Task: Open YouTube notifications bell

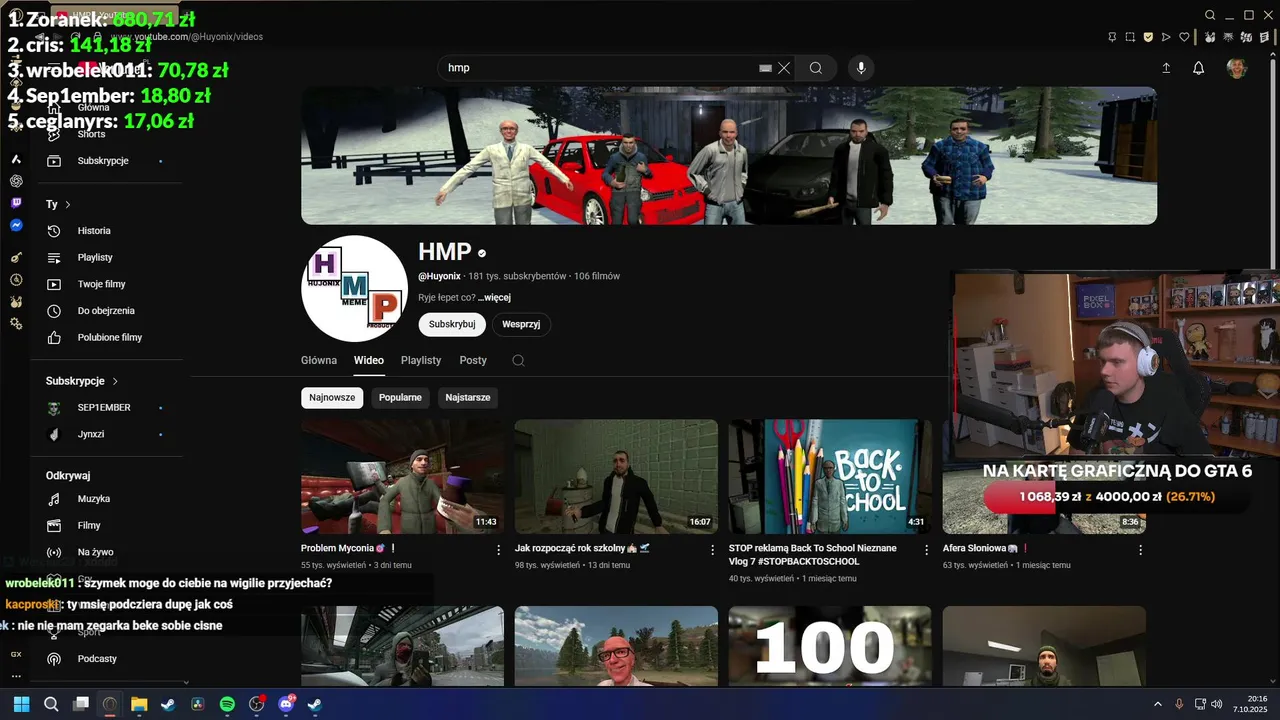Action: coord(1198,68)
